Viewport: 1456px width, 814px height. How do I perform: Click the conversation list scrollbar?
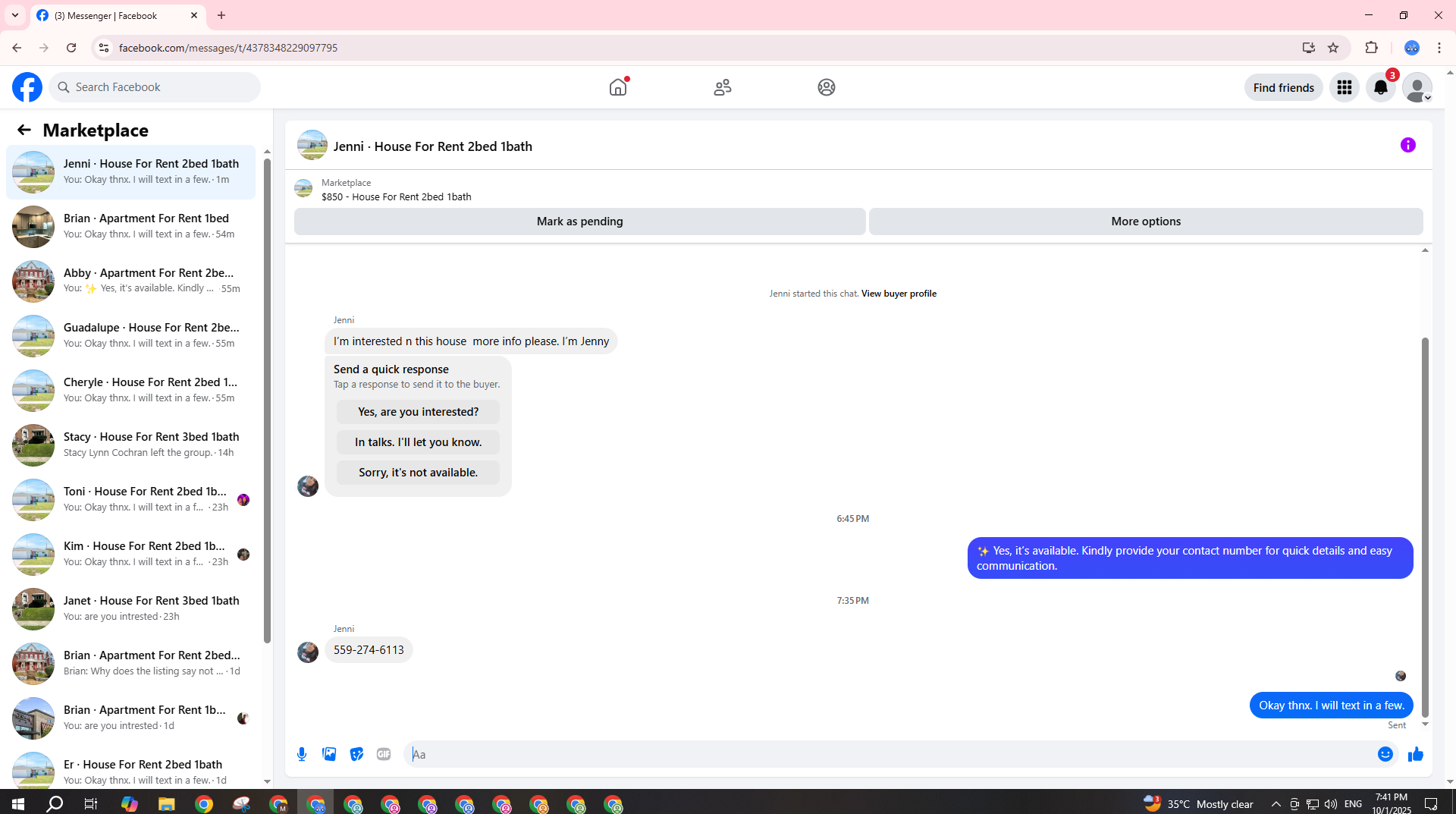click(x=267, y=401)
